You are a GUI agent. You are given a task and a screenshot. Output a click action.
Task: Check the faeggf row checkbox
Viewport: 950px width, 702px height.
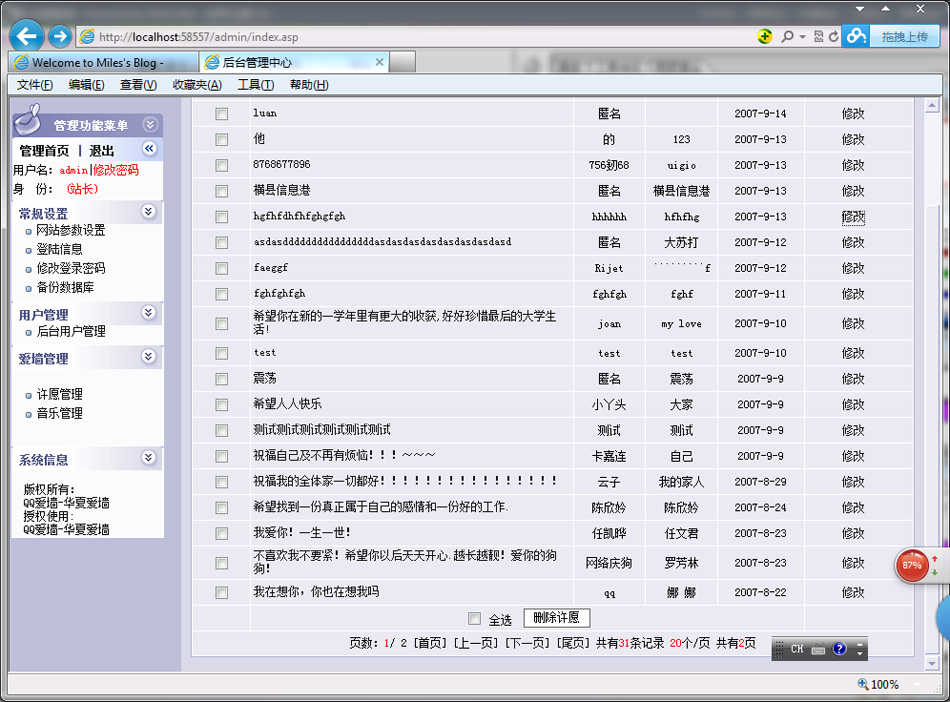(x=222, y=268)
